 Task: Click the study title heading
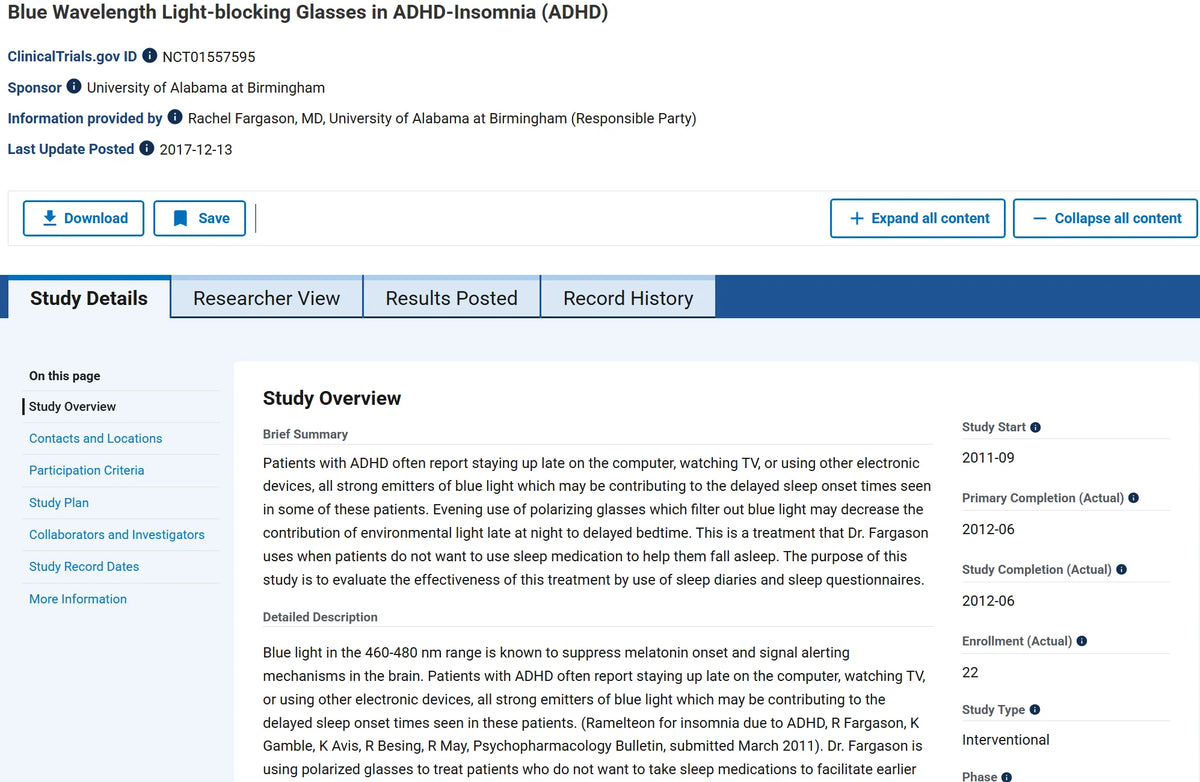(x=308, y=13)
